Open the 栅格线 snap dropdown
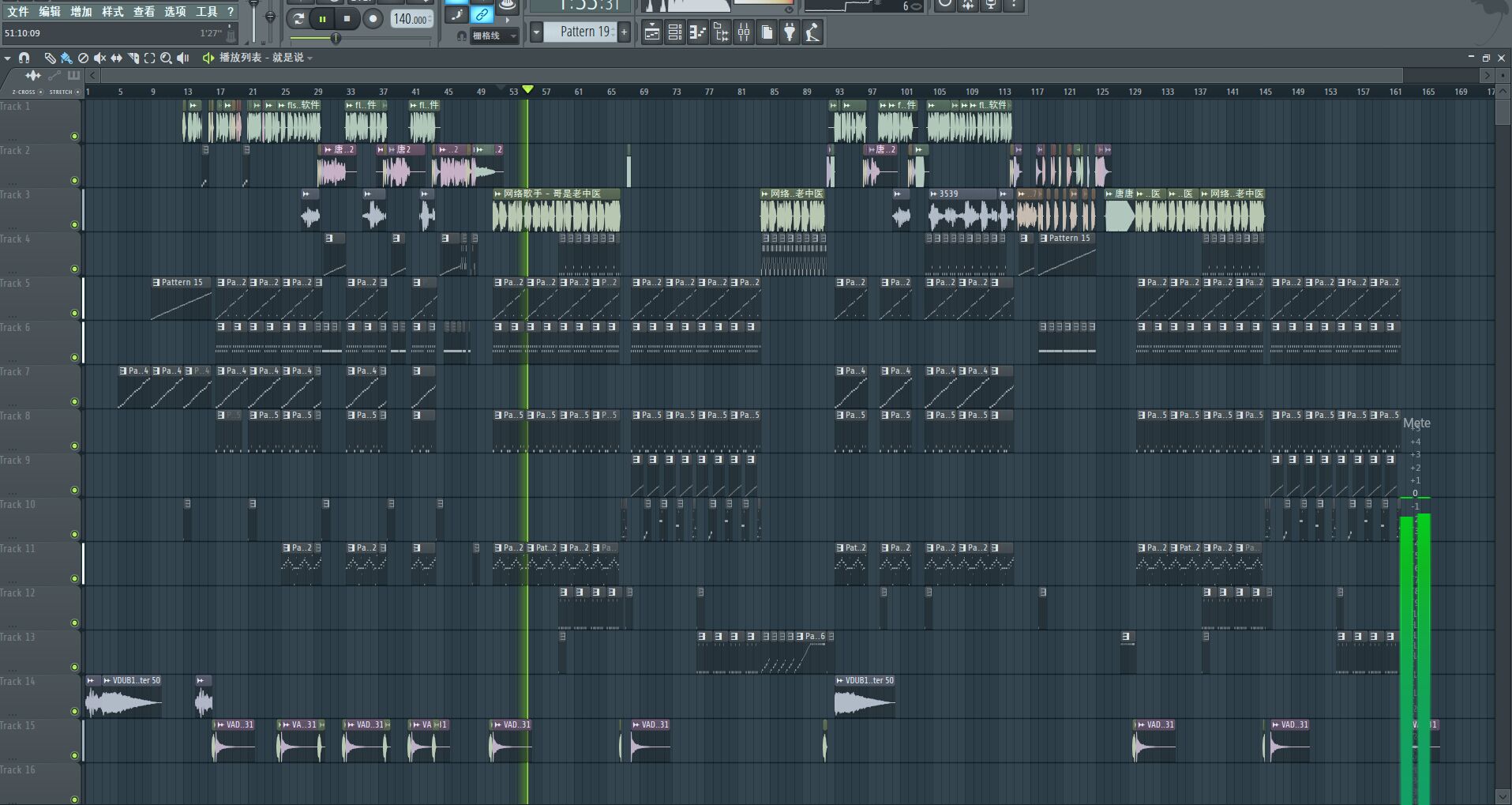The height and width of the screenshot is (805, 1512). [x=494, y=36]
